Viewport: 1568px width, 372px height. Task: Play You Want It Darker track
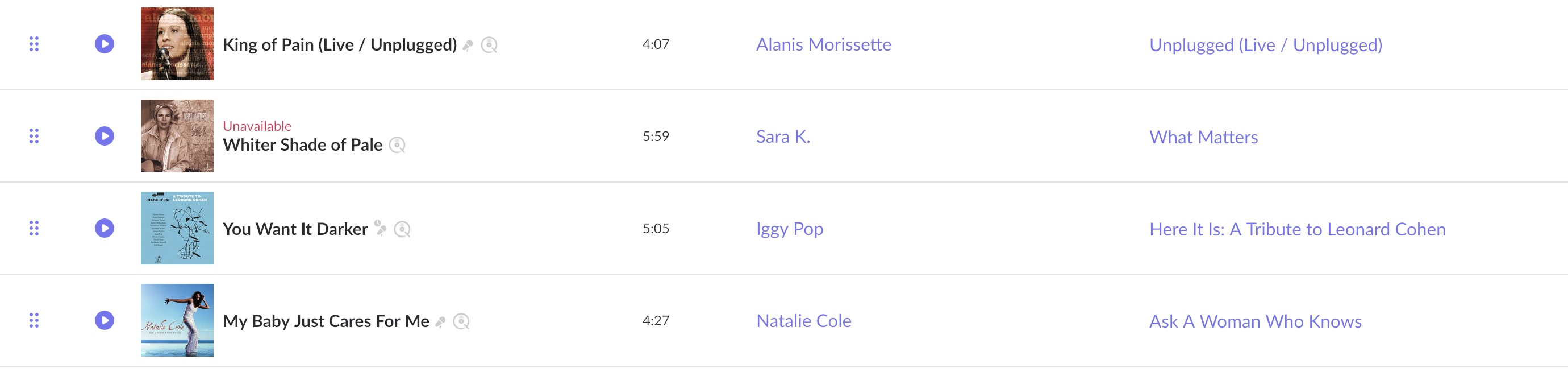pyautogui.click(x=105, y=228)
